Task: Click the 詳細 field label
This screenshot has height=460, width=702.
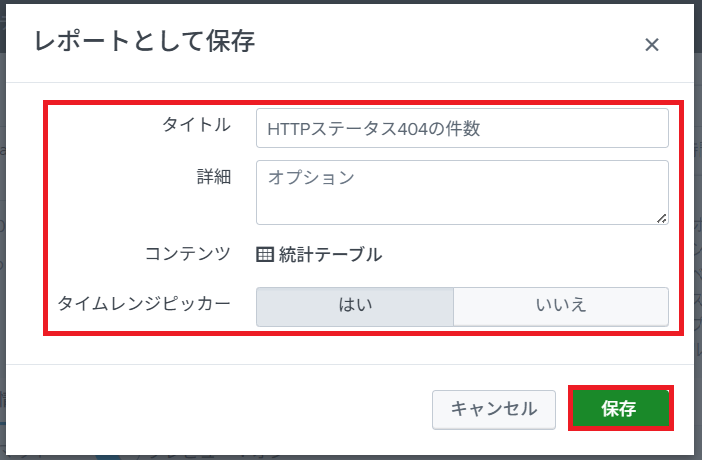Action: [x=214, y=177]
